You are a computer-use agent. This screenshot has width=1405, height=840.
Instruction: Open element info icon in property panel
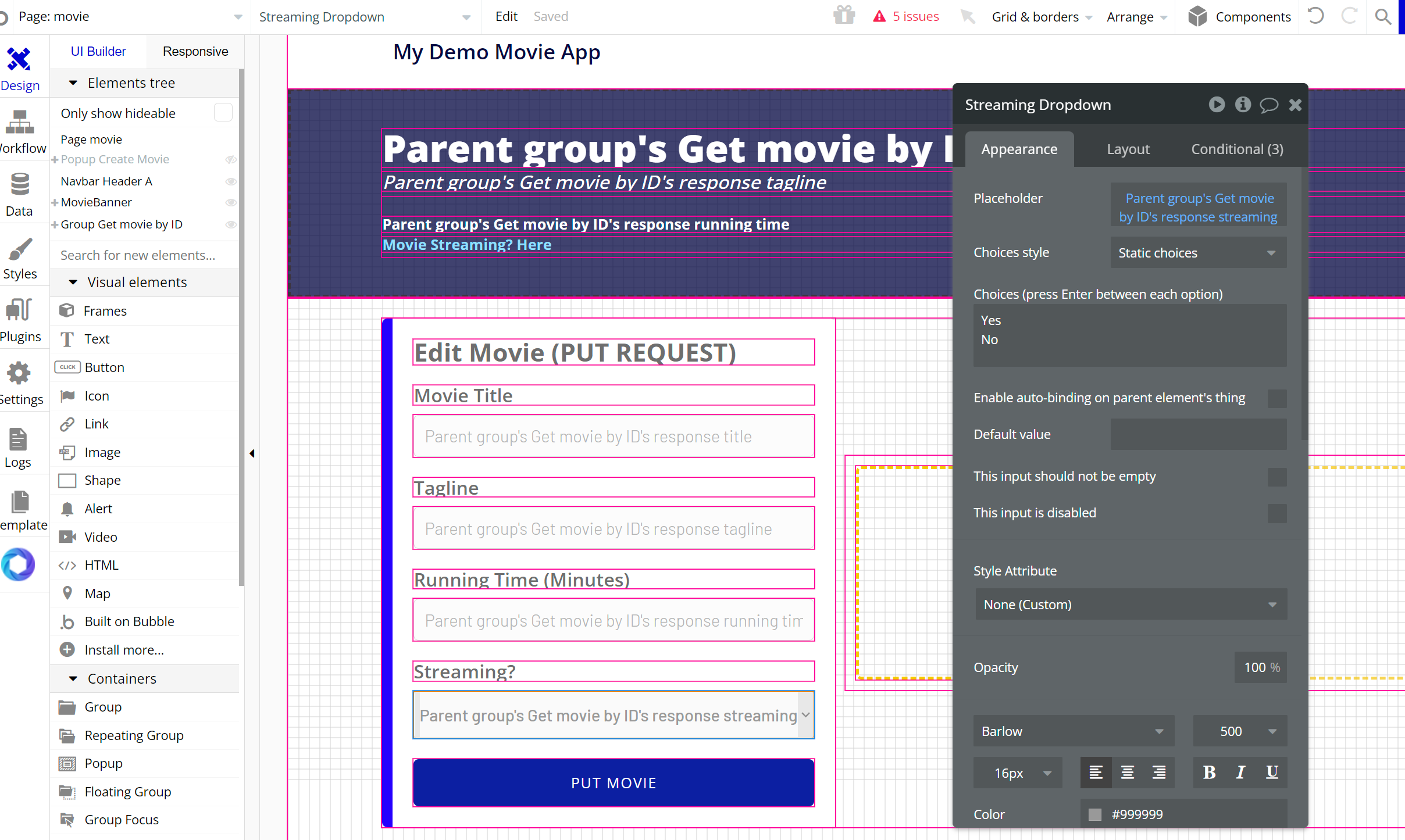(1243, 105)
